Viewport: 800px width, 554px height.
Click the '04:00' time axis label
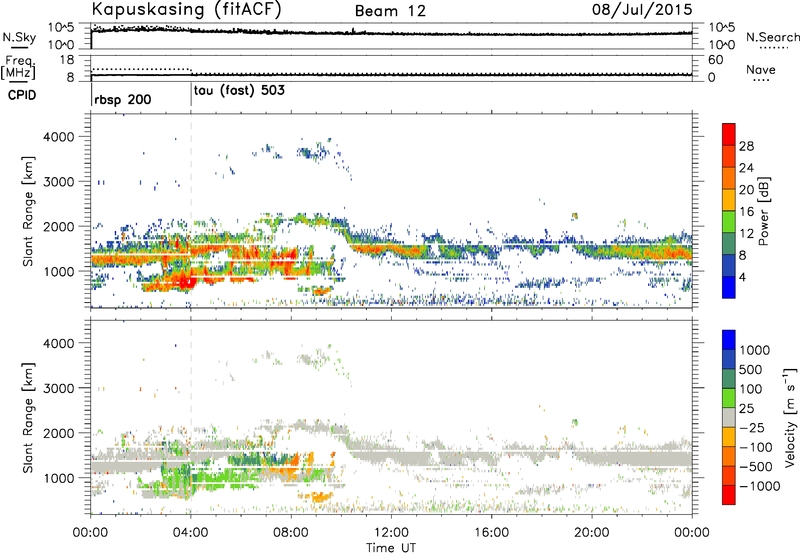[x=190, y=533]
